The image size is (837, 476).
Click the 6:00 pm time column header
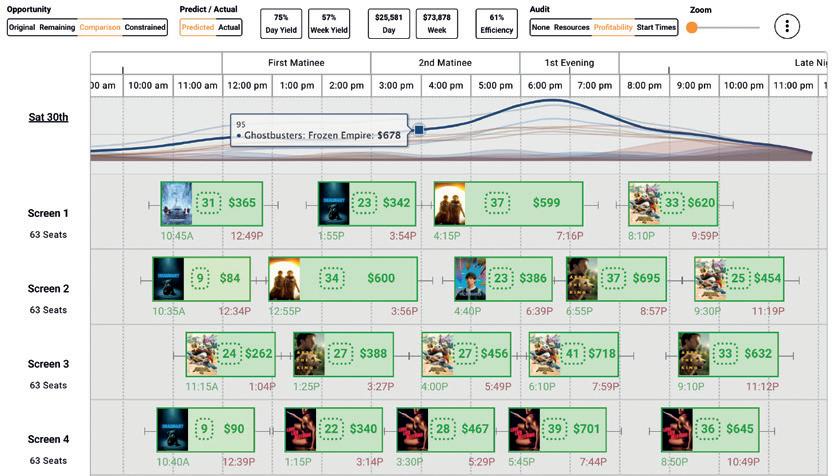545,85
